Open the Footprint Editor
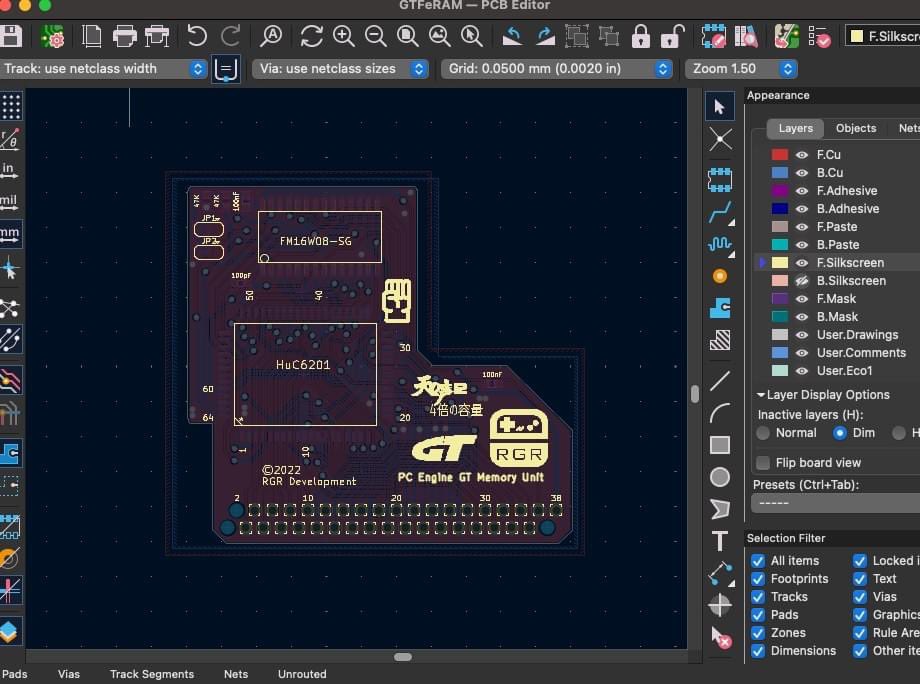 tap(713, 36)
